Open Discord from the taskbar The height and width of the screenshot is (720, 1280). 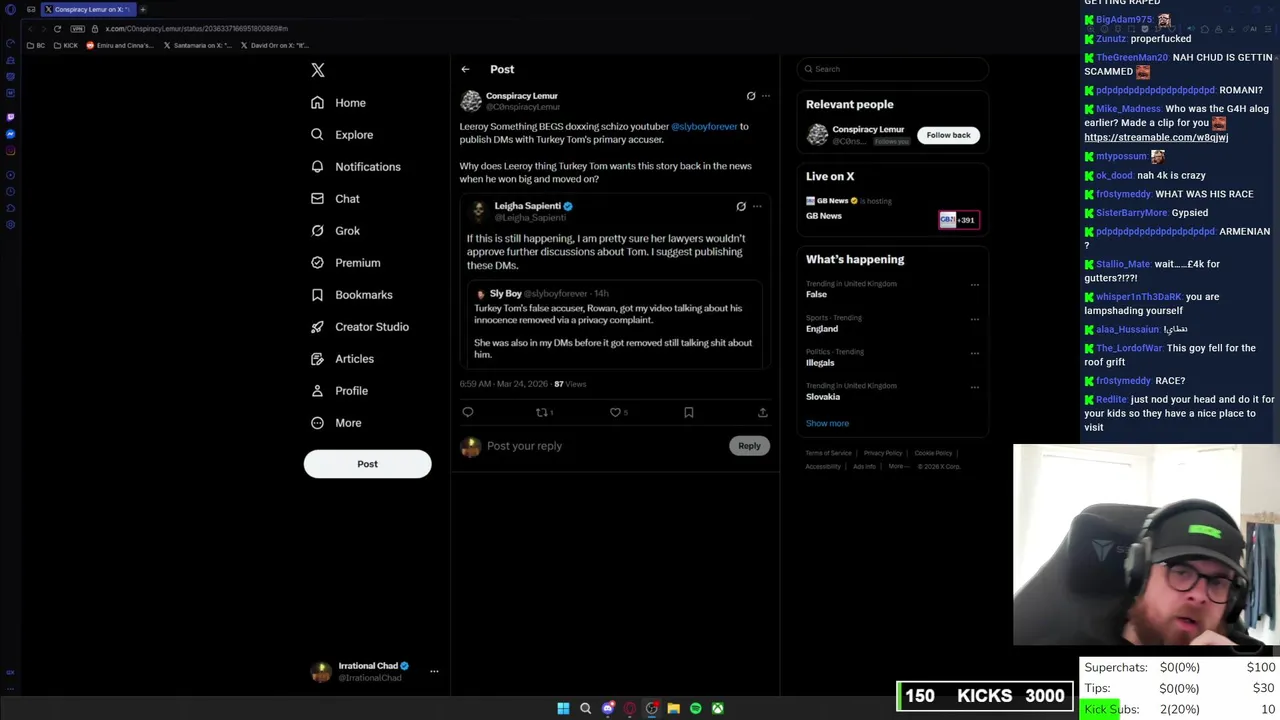tap(607, 708)
